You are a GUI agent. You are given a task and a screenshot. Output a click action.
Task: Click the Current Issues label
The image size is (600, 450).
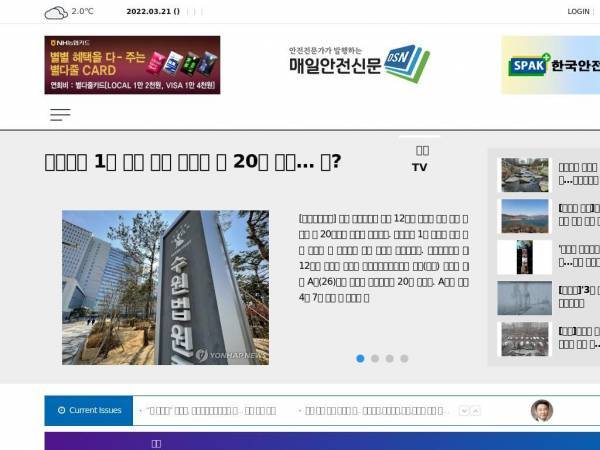tap(89, 410)
